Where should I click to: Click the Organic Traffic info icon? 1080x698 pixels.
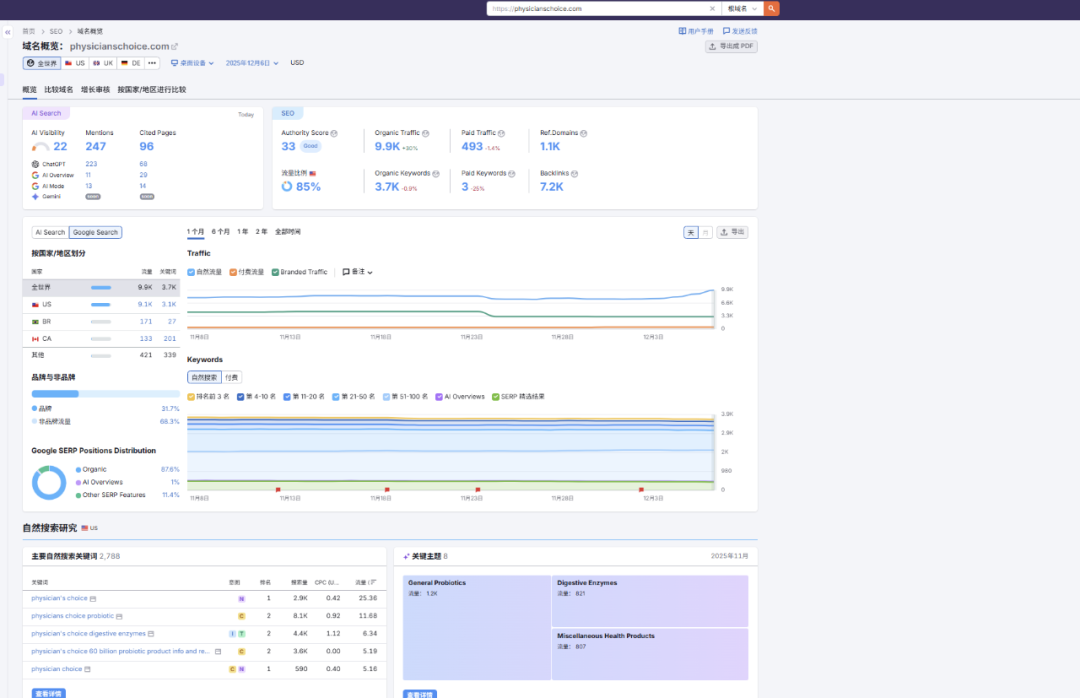click(x=426, y=134)
